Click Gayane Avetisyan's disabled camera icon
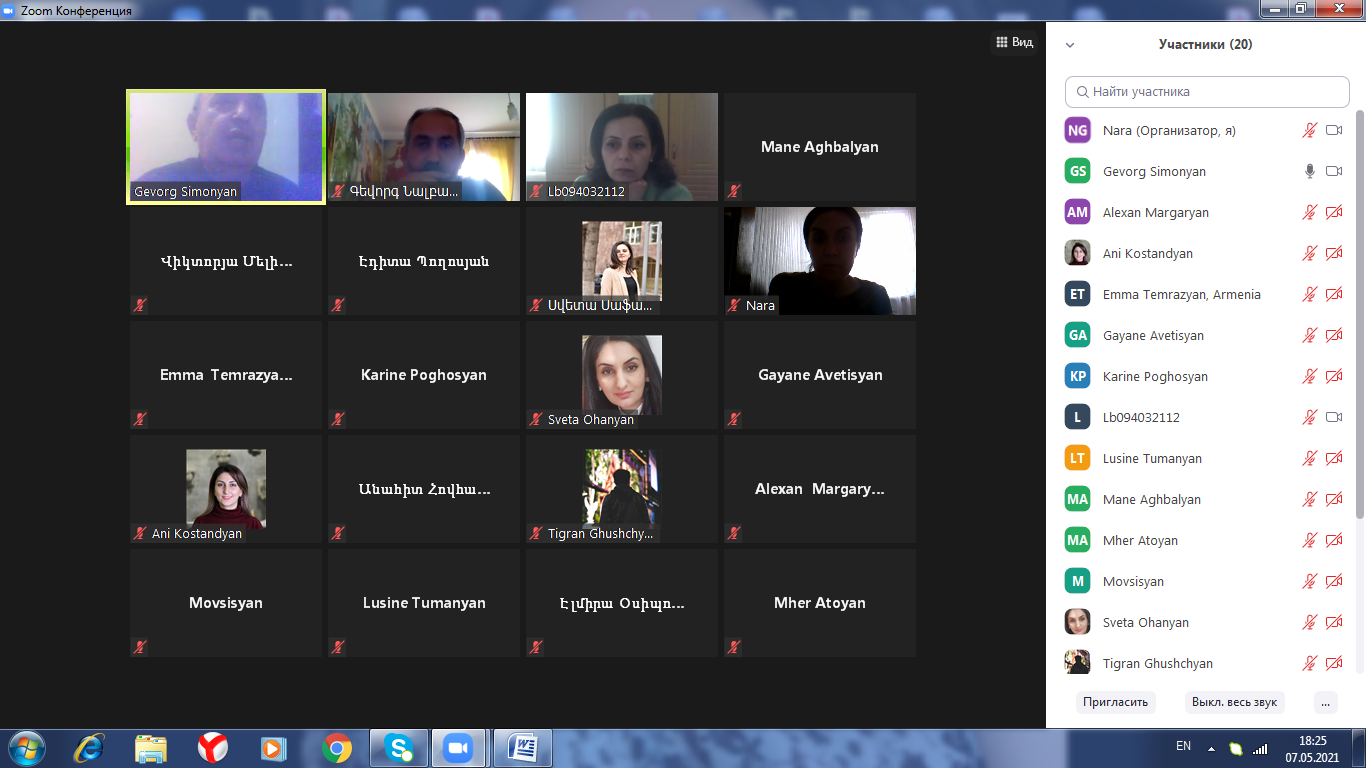1366x768 pixels. point(1333,335)
